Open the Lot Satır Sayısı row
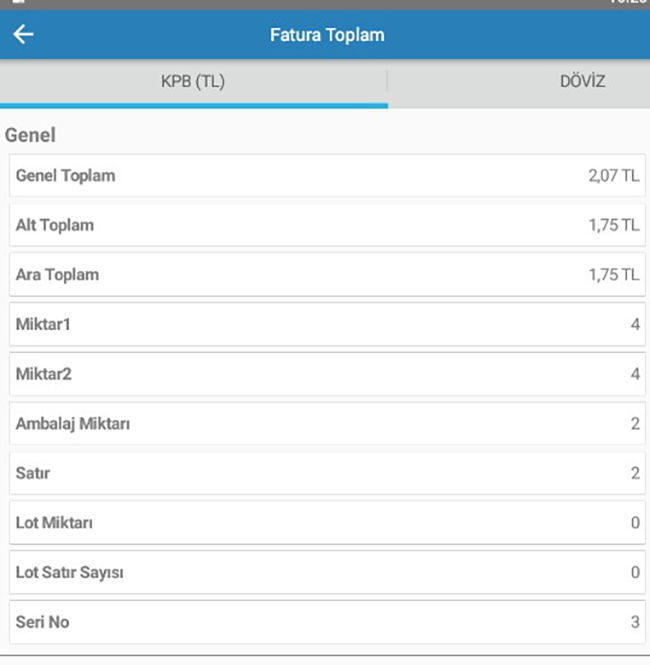Image resolution: width=650 pixels, height=665 pixels. pyautogui.click(x=327, y=573)
